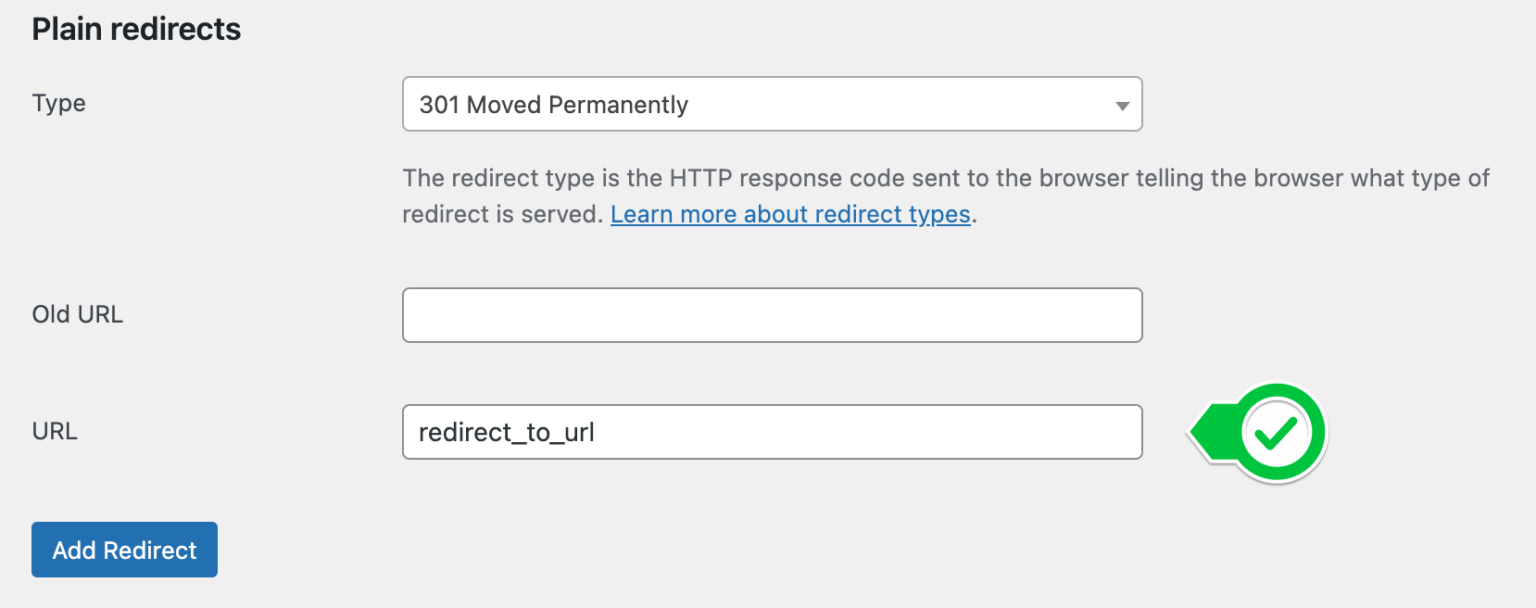
Task: Open the Learn more about redirect types link
Action: point(790,214)
